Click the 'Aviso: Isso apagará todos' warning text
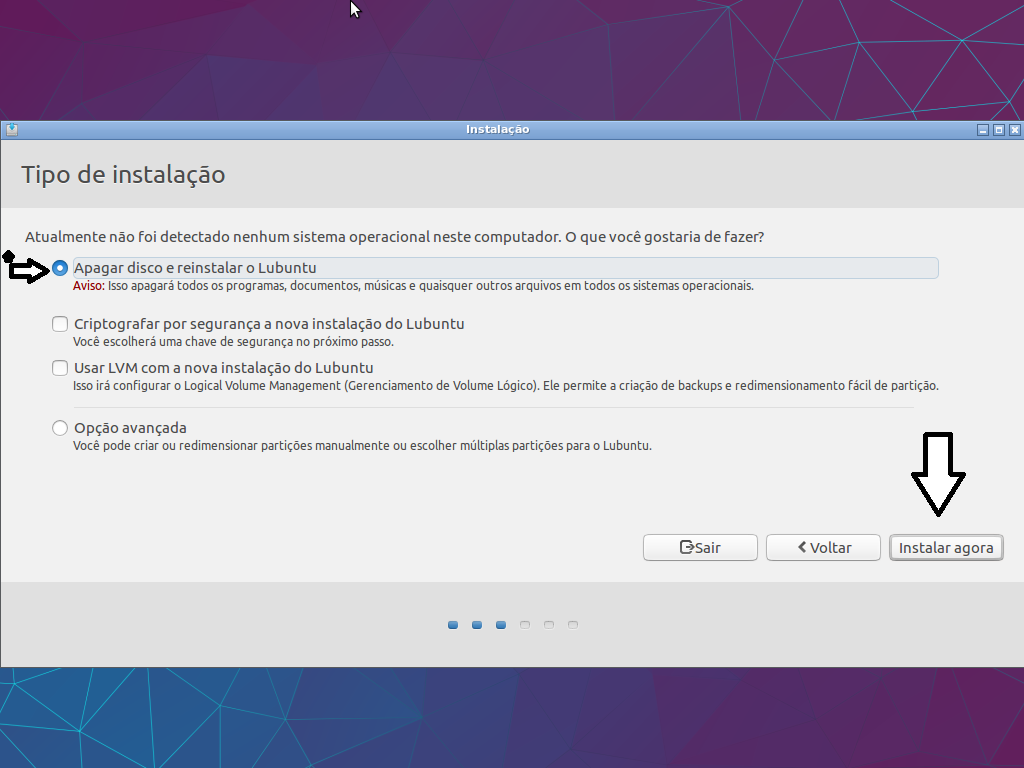Image resolution: width=1024 pixels, height=768 pixels. point(413,286)
